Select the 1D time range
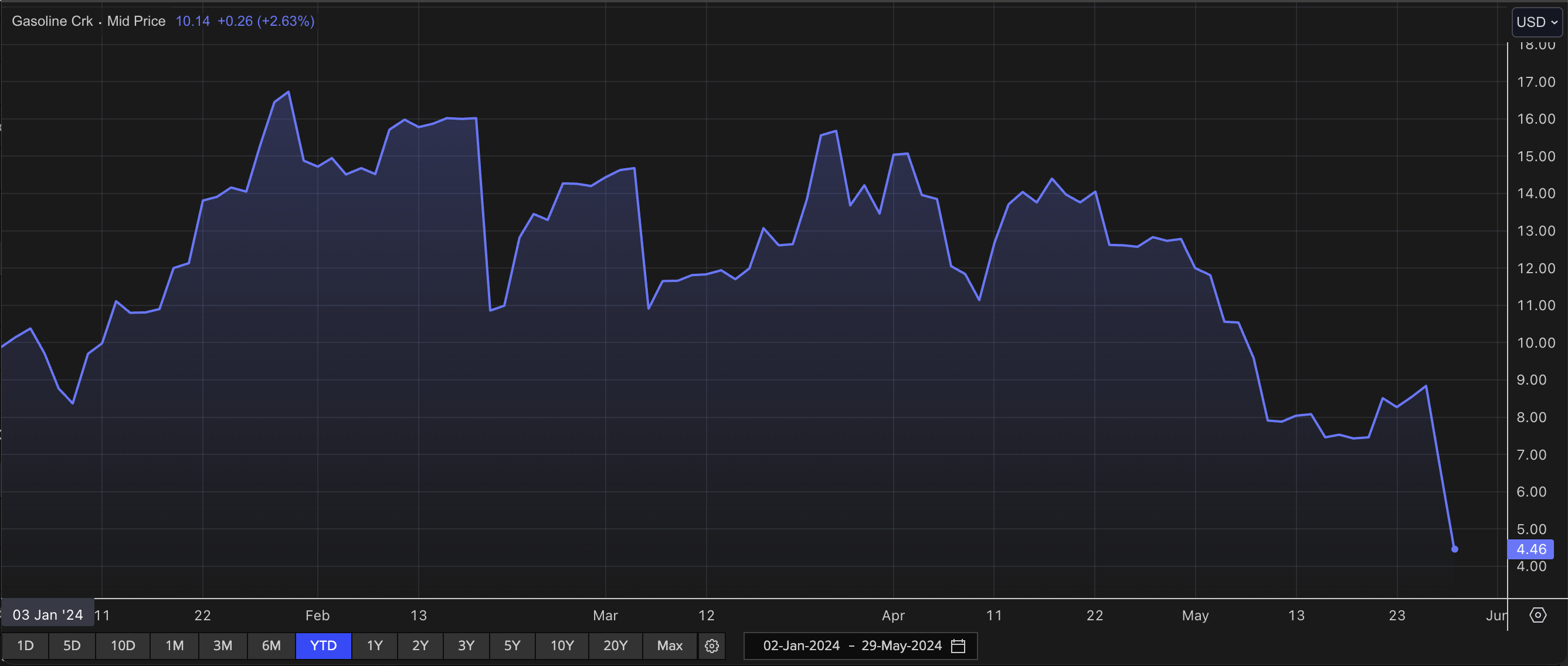 pyautogui.click(x=25, y=646)
